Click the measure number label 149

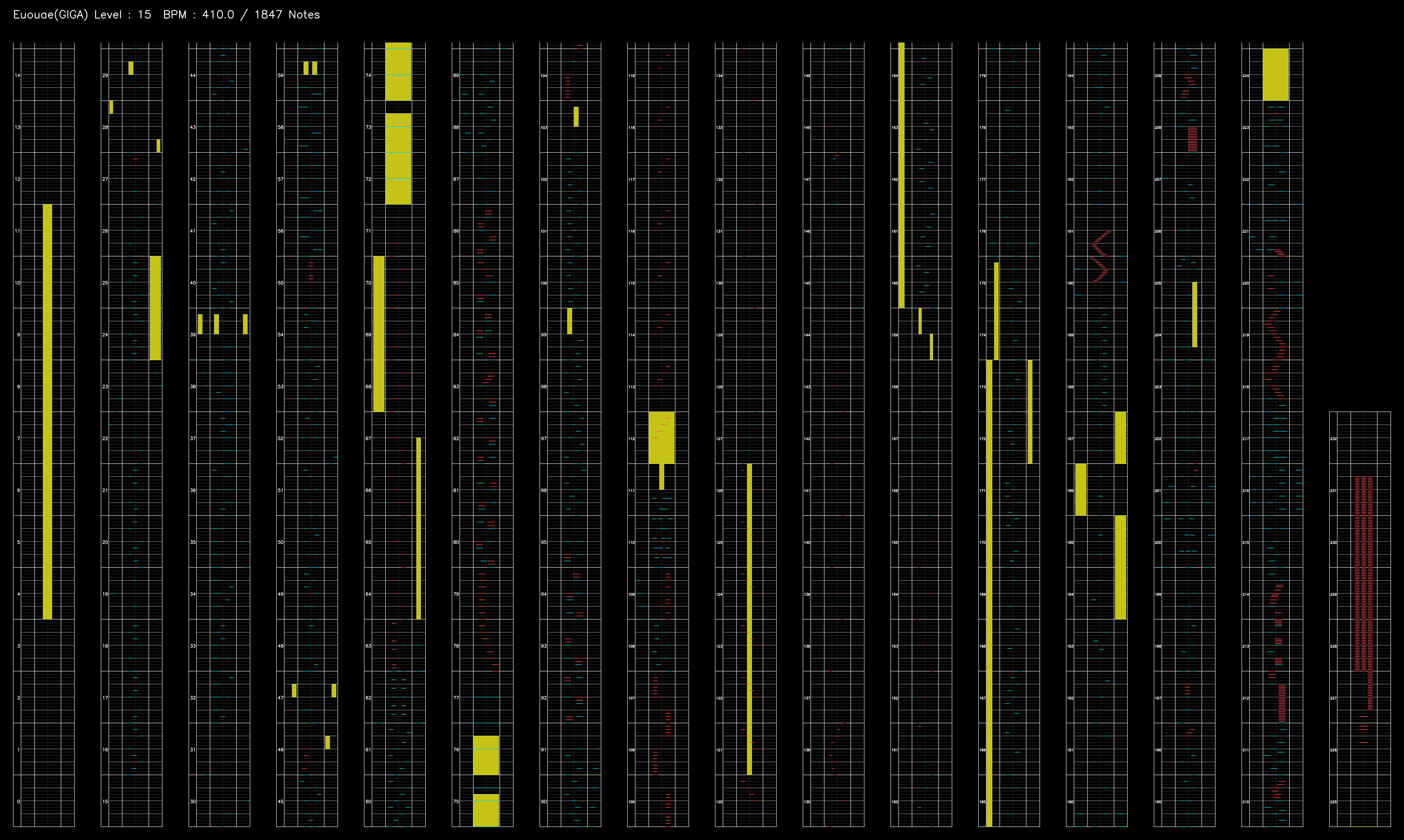tap(807, 75)
